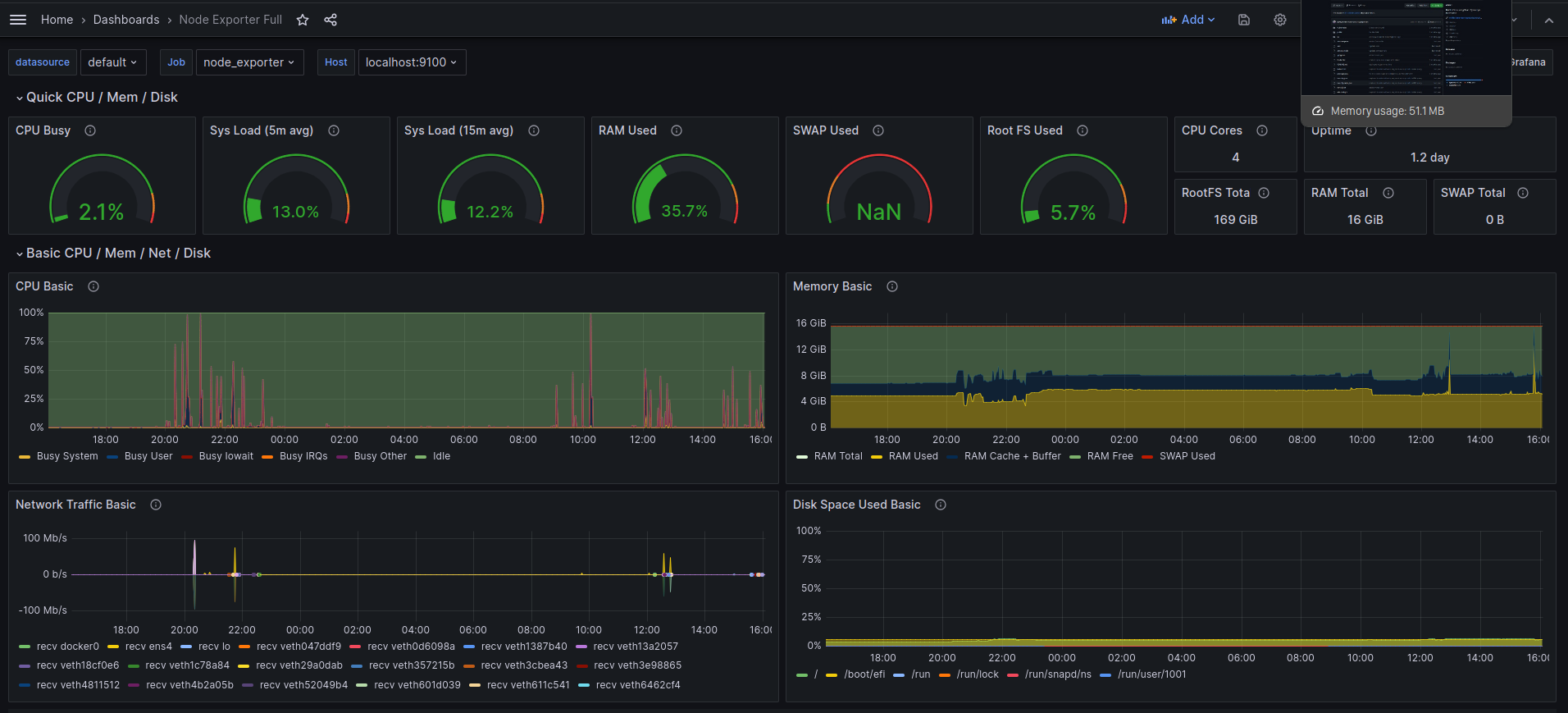Click the SWAP Used info icon
1568x713 pixels.
tap(878, 130)
